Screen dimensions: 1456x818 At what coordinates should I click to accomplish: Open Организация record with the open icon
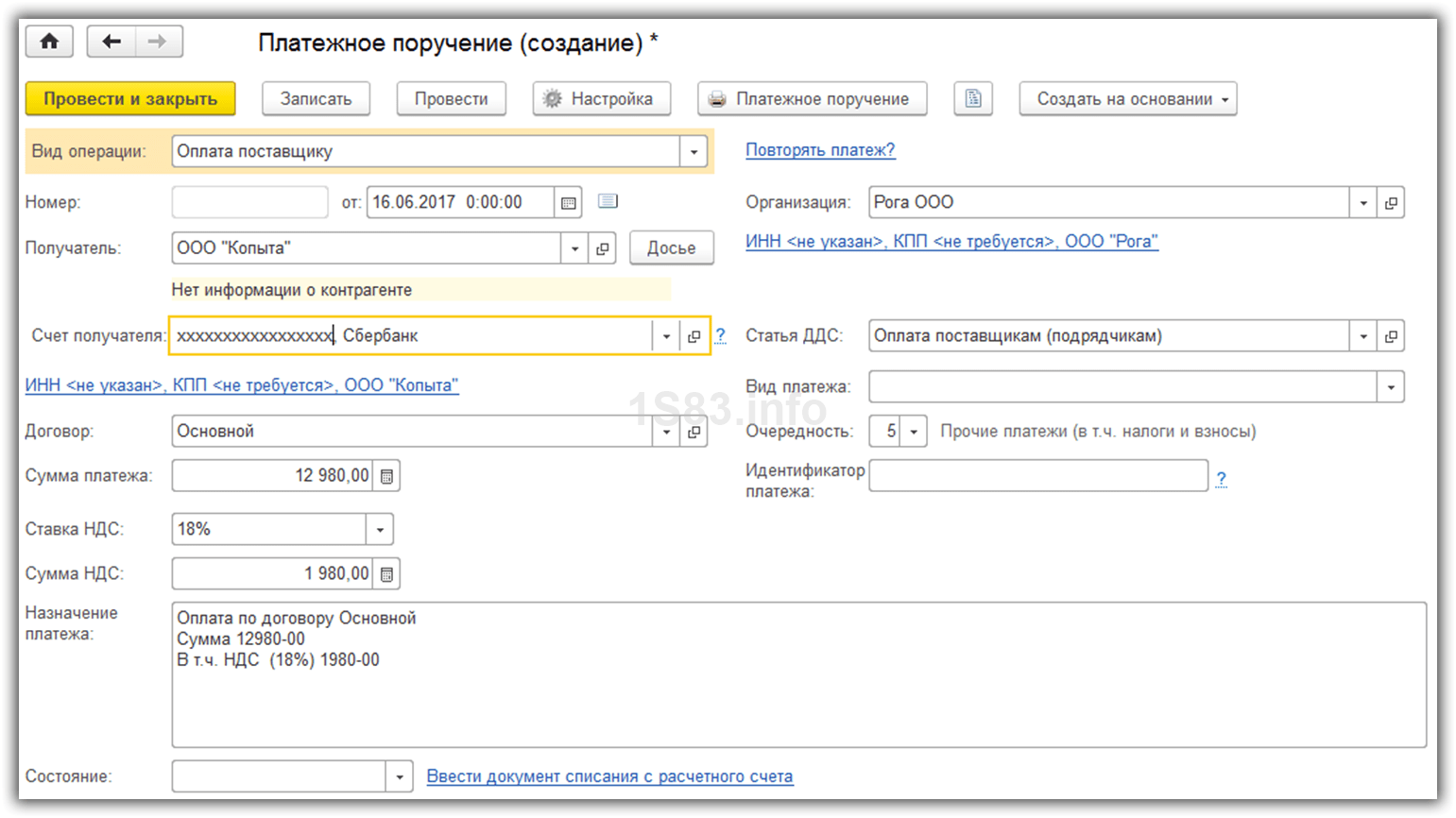click(x=1391, y=202)
